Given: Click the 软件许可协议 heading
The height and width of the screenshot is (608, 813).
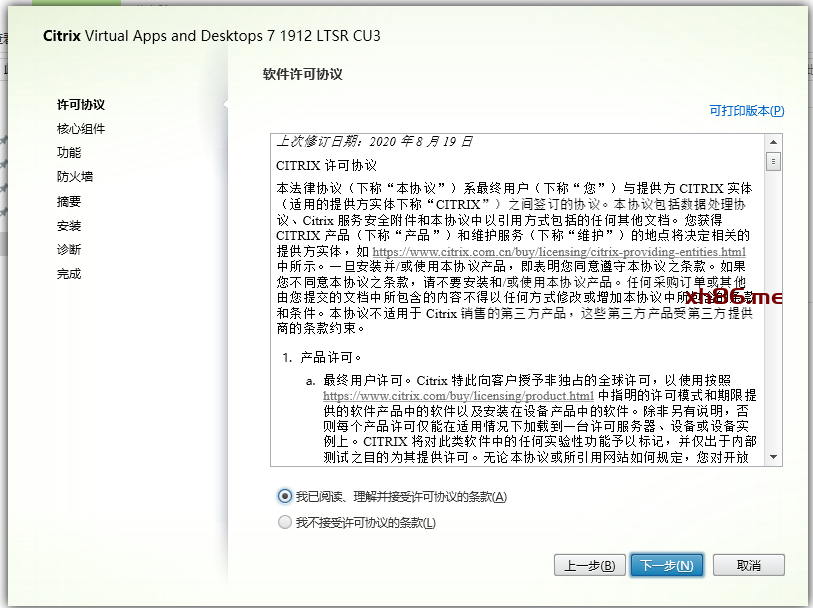Looking at the screenshot, I should click(303, 74).
